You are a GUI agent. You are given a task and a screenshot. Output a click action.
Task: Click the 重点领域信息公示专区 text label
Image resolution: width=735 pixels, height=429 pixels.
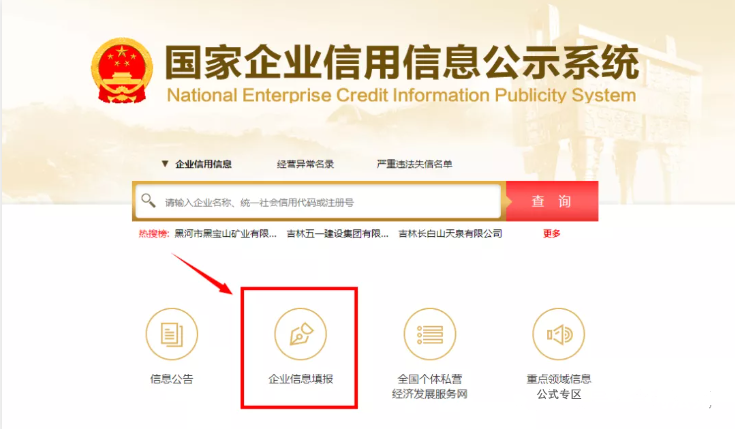558,386
